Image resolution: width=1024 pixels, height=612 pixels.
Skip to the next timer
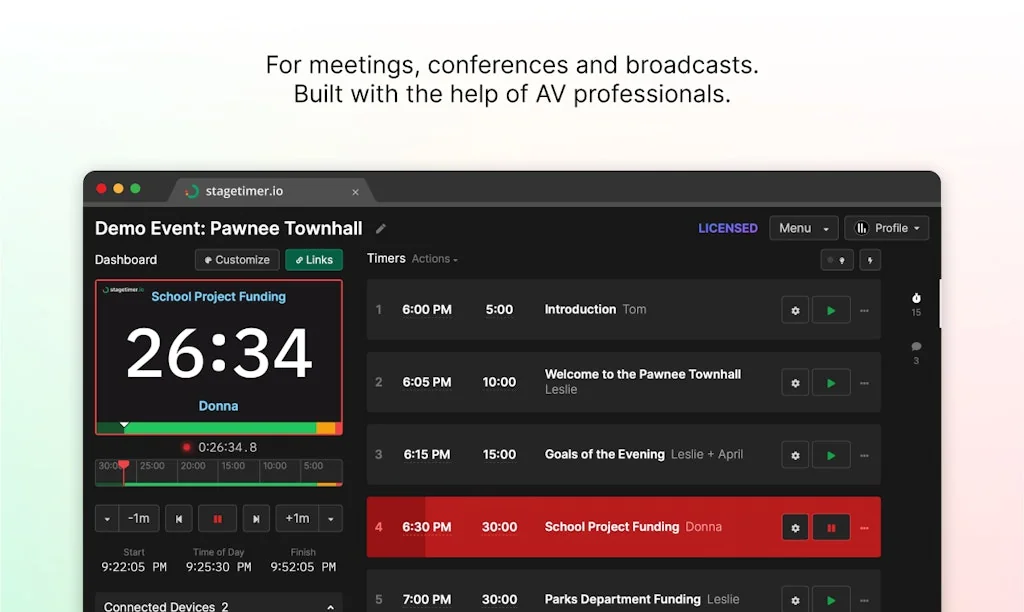pyautogui.click(x=255, y=518)
